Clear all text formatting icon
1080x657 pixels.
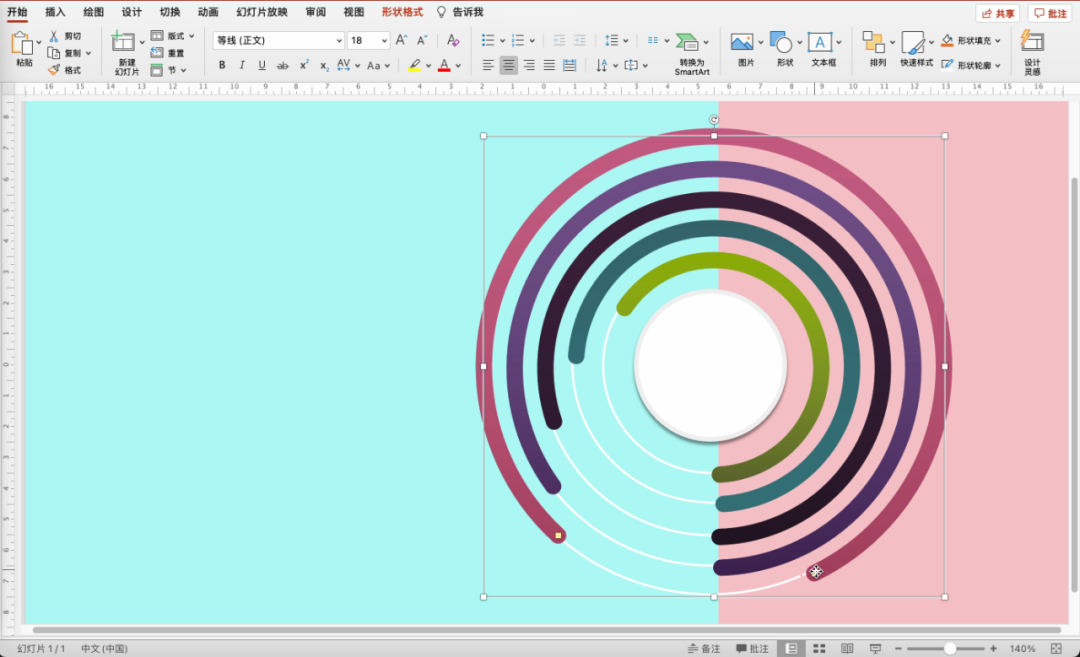pos(453,40)
